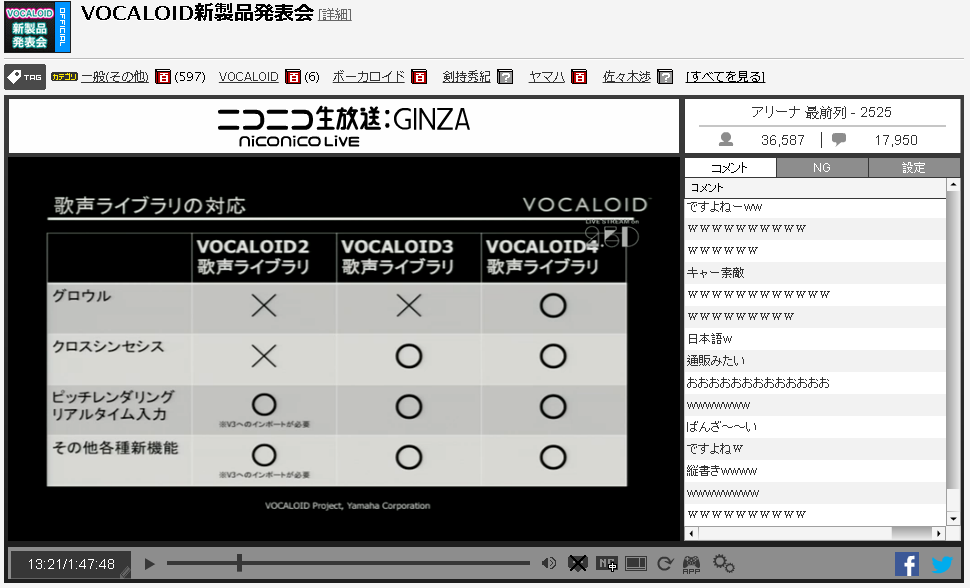Expand all tags with すべてを見る

[724, 76]
